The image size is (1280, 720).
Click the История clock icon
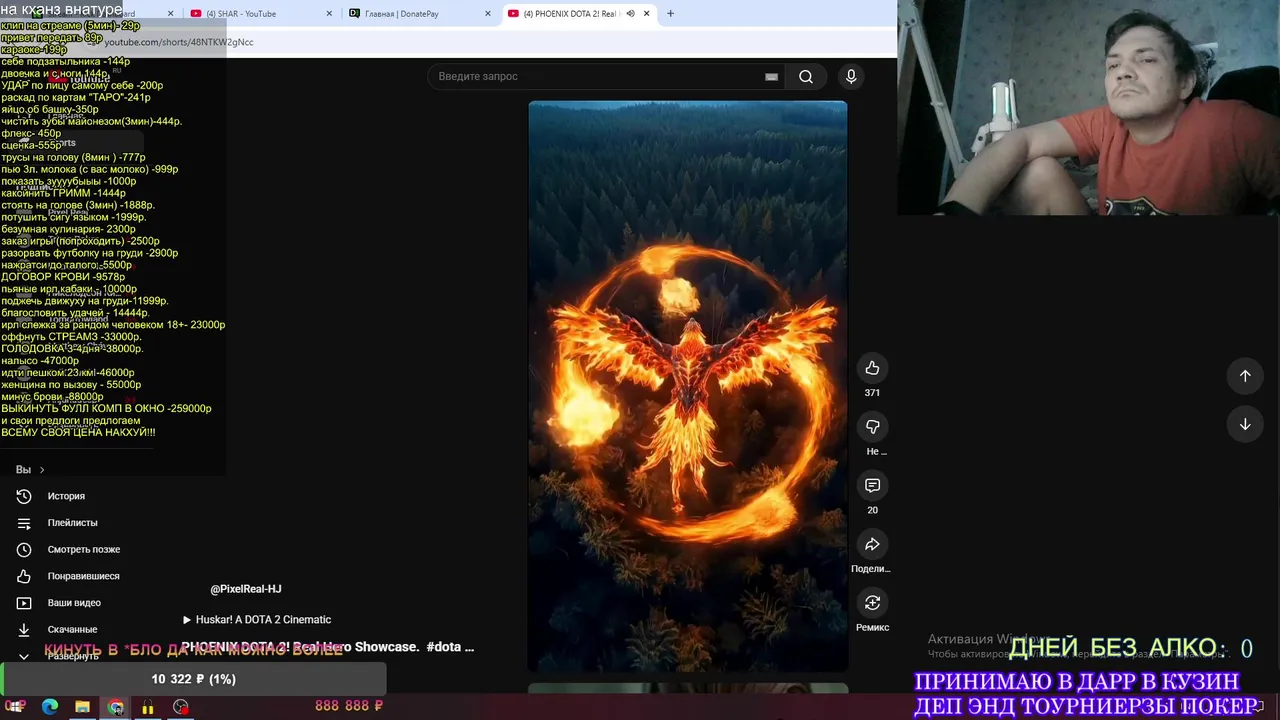(x=24, y=496)
